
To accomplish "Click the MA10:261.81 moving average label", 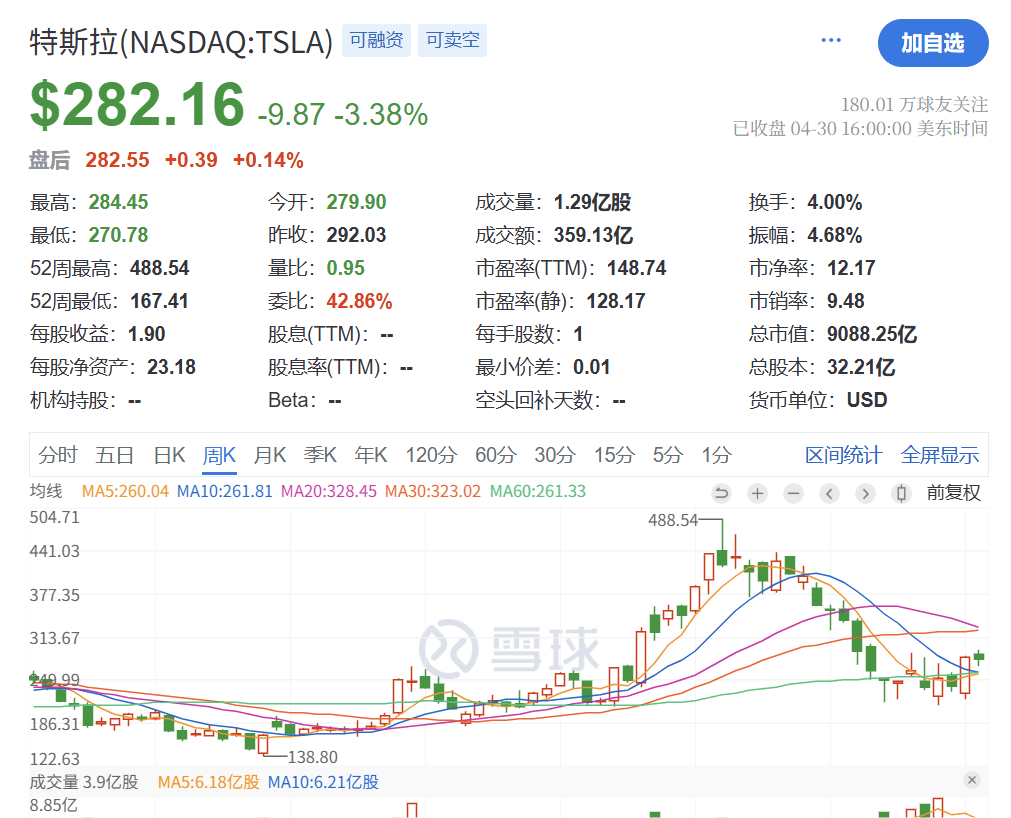I will (x=225, y=491).
